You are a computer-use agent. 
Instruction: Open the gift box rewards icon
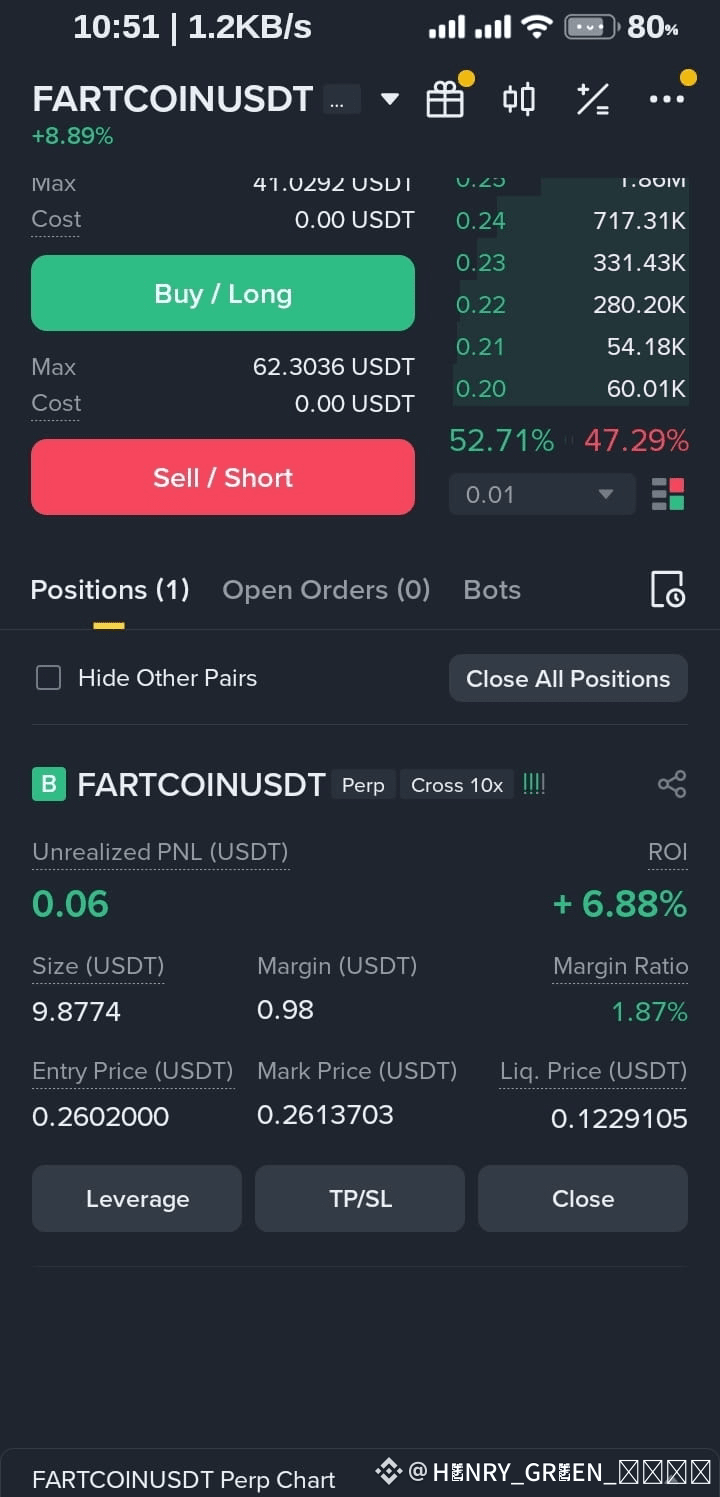point(445,99)
